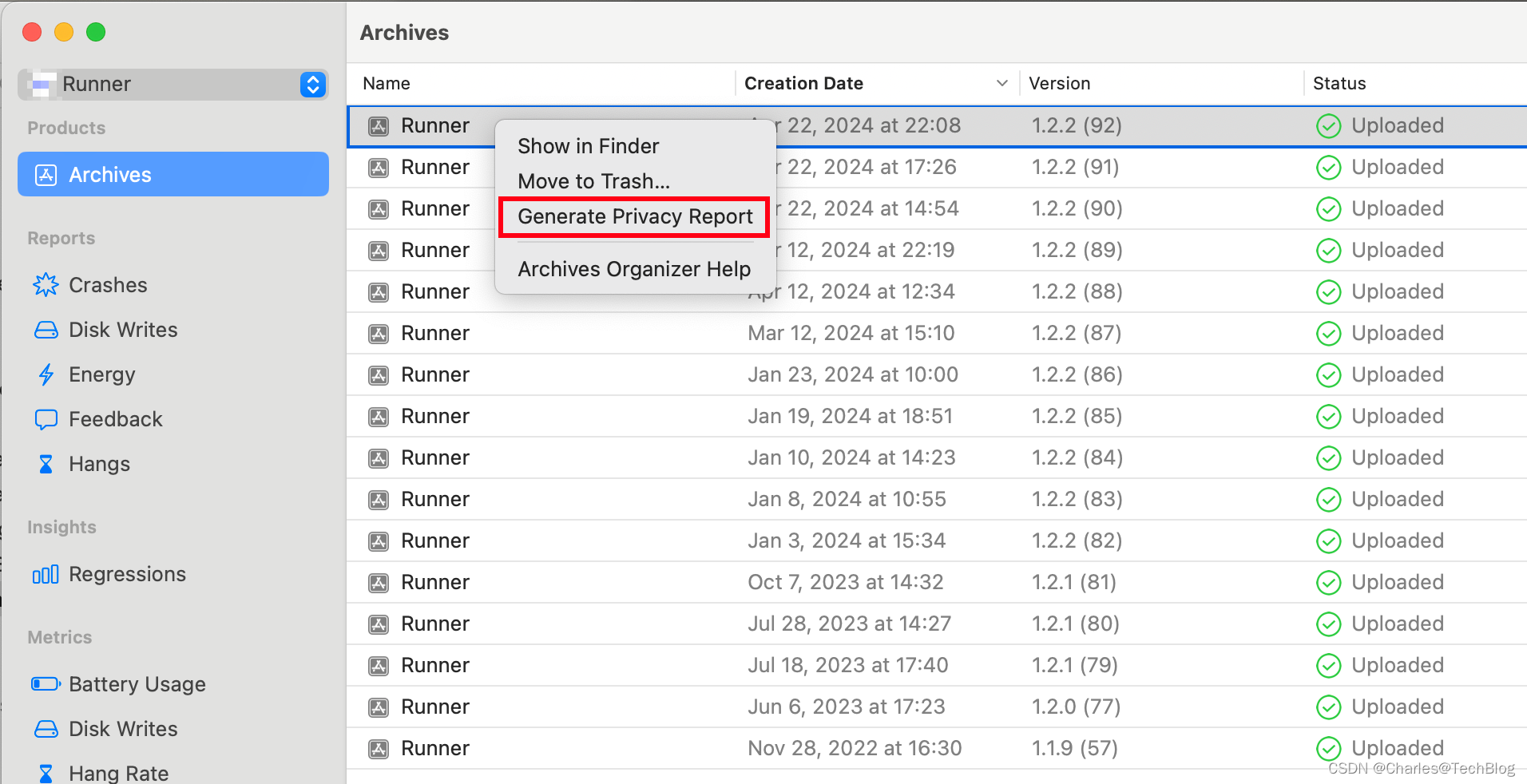Click version cell 1.1.9 (57)
Image resolution: width=1527 pixels, height=784 pixels.
1074,748
